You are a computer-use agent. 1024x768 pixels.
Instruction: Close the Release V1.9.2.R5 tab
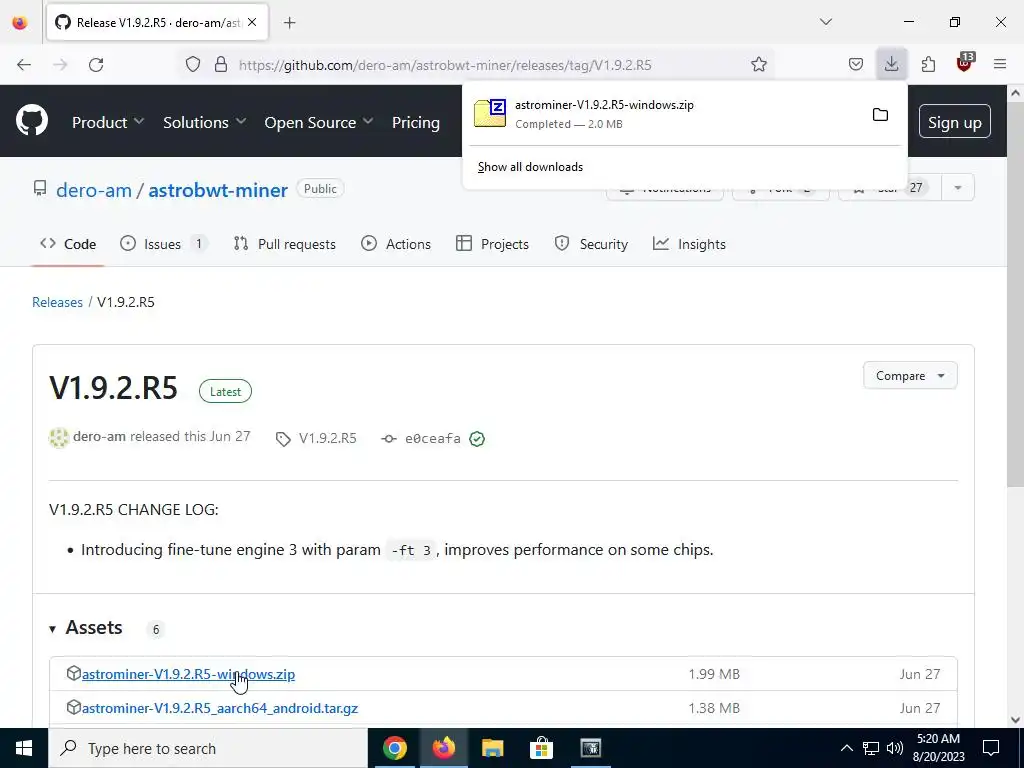pos(252,23)
